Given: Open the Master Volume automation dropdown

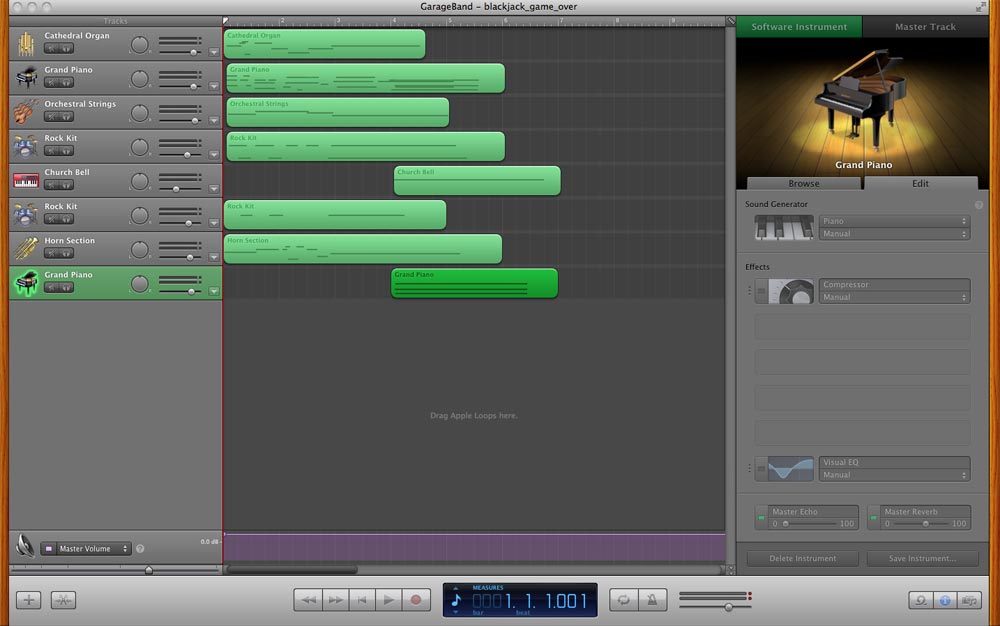Looking at the screenshot, I should (86, 548).
